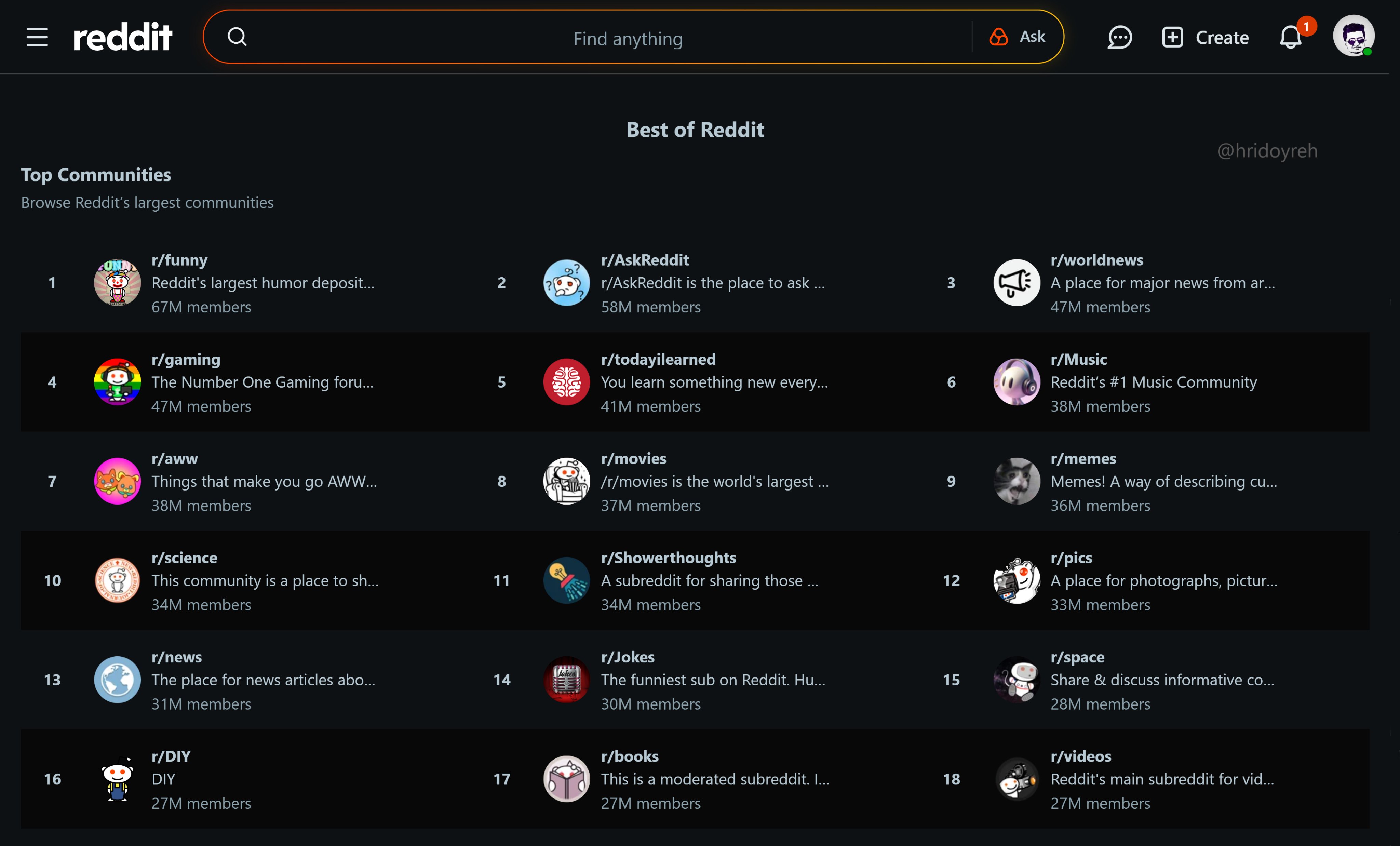Open the hamburger navigation menu
The height and width of the screenshot is (846, 1400).
[x=37, y=38]
